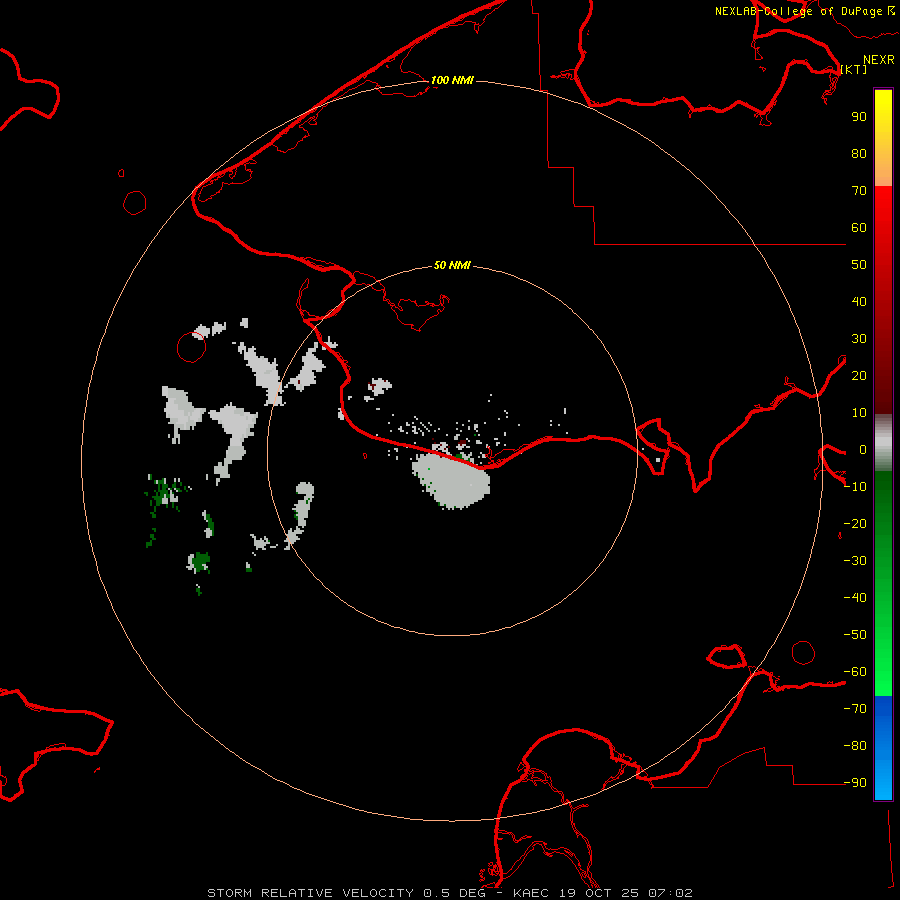
Task: Click the -40 value on velocity scale
Action: click(855, 598)
